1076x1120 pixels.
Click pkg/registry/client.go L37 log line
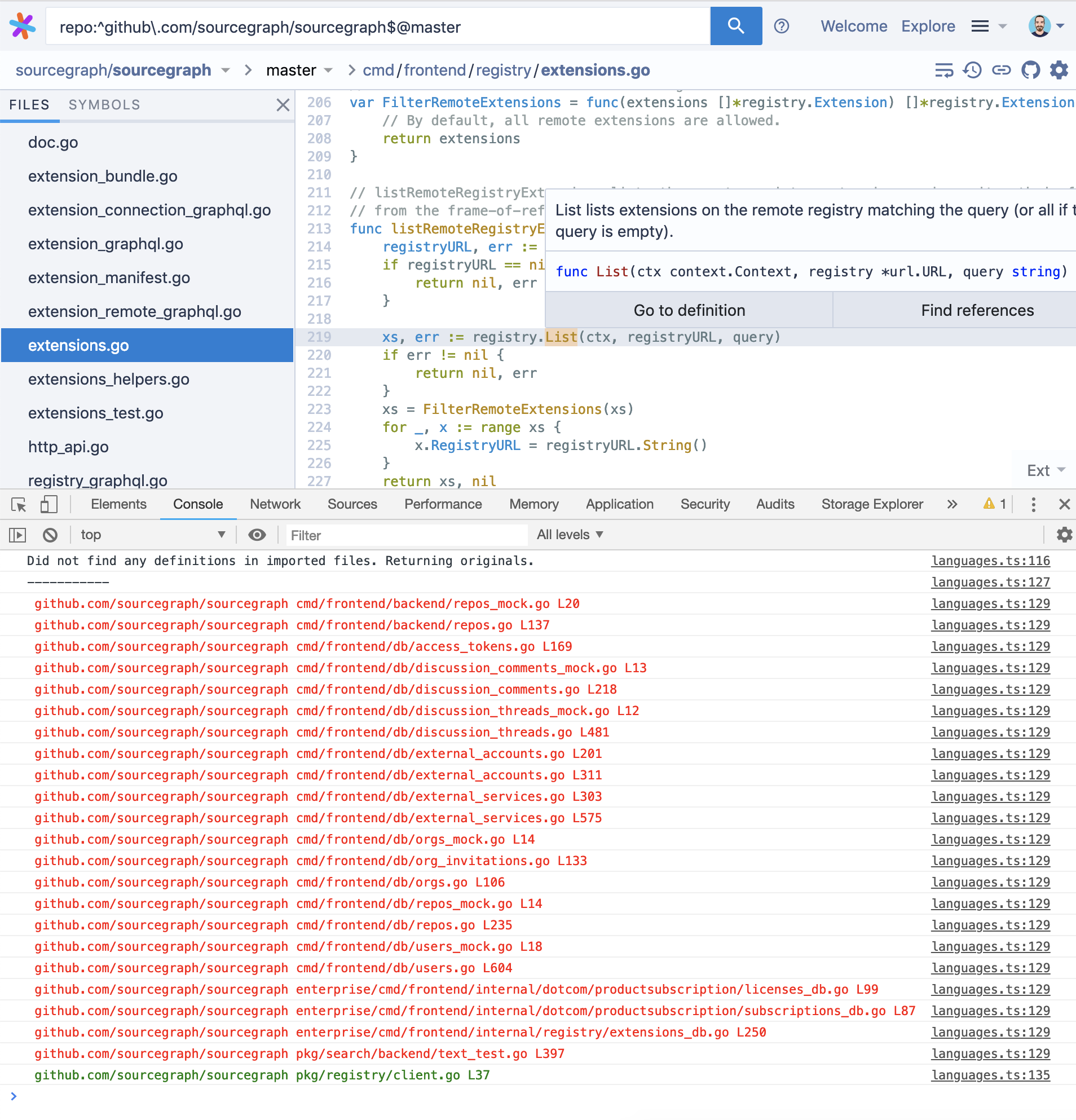coord(262,1075)
